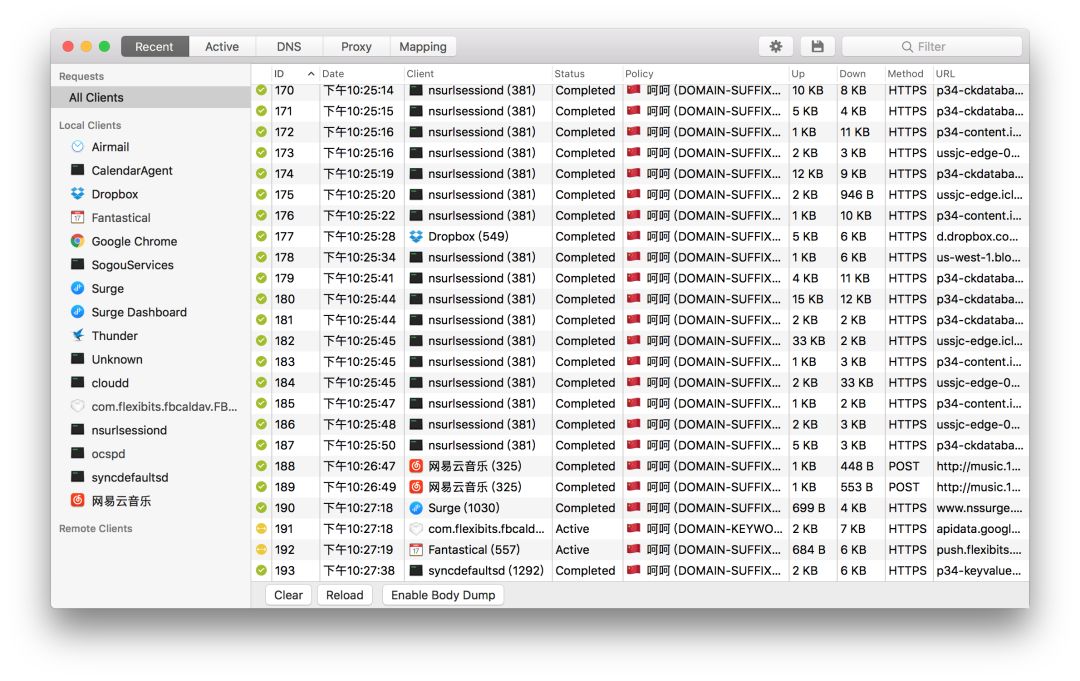Viewport: 1080px width, 681px height.
Task: Click URL d.dropbox.co... in request 177
Action: tap(977, 236)
